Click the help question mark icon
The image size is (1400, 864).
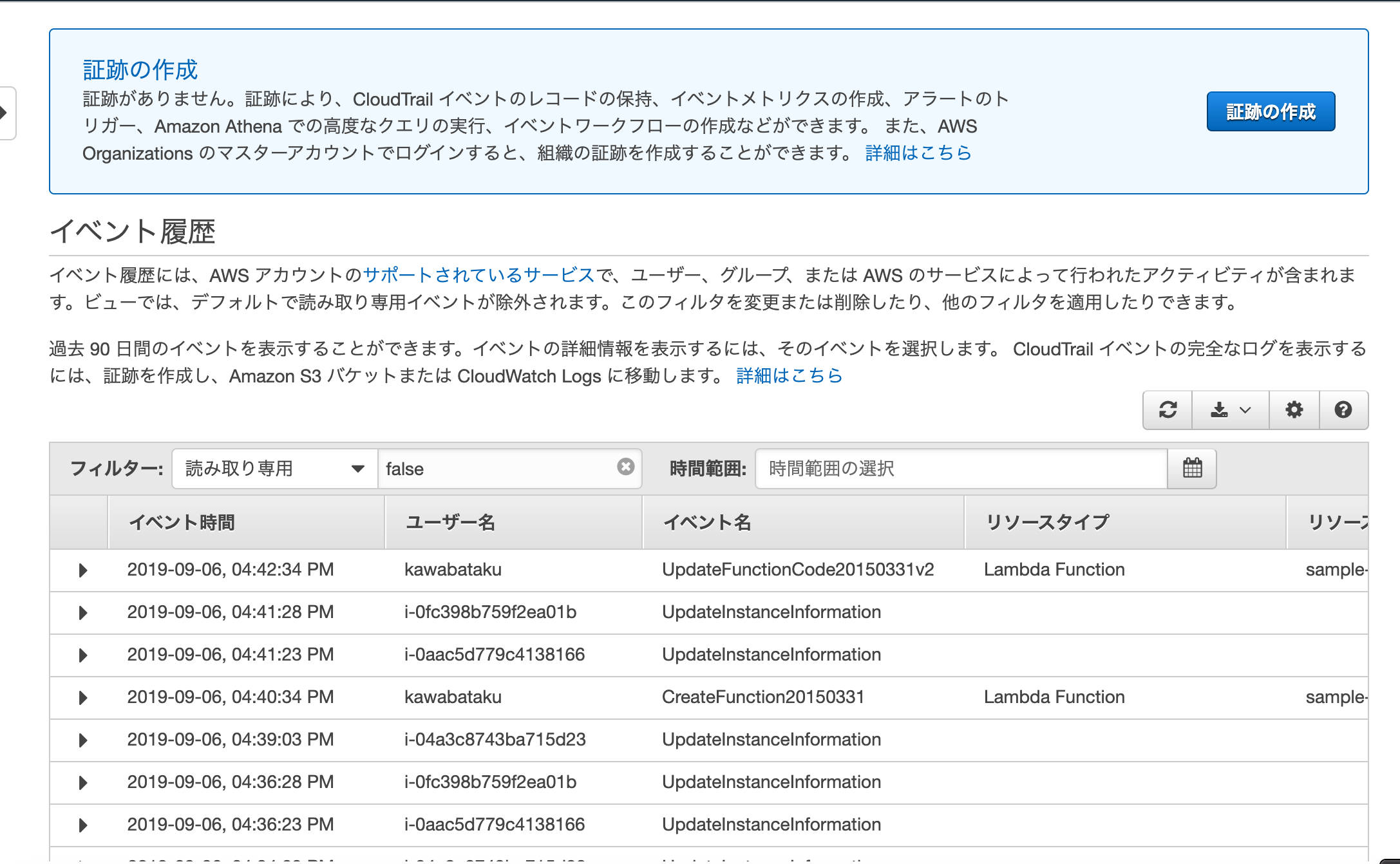pos(1343,410)
